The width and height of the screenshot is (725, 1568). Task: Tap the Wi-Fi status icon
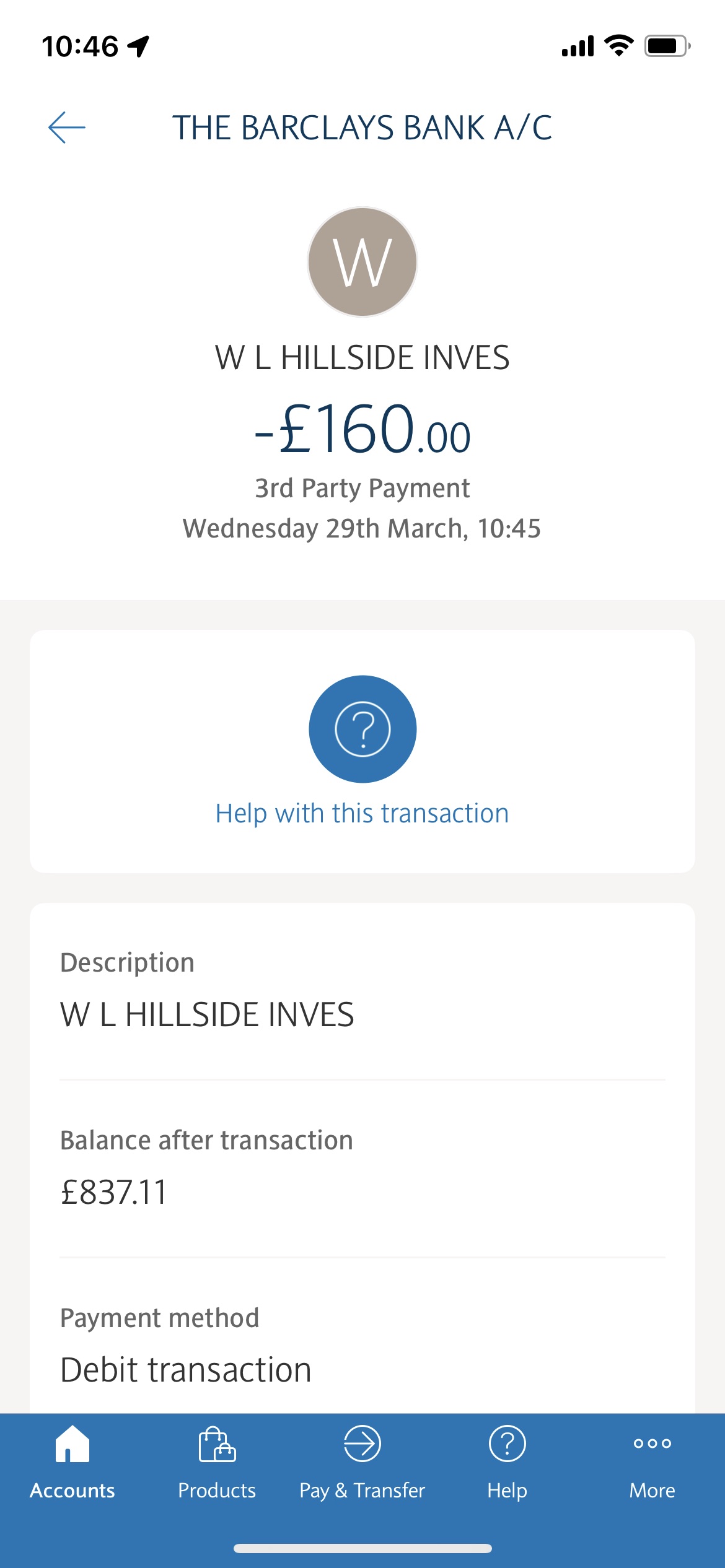pyautogui.click(x=618, y=45)
